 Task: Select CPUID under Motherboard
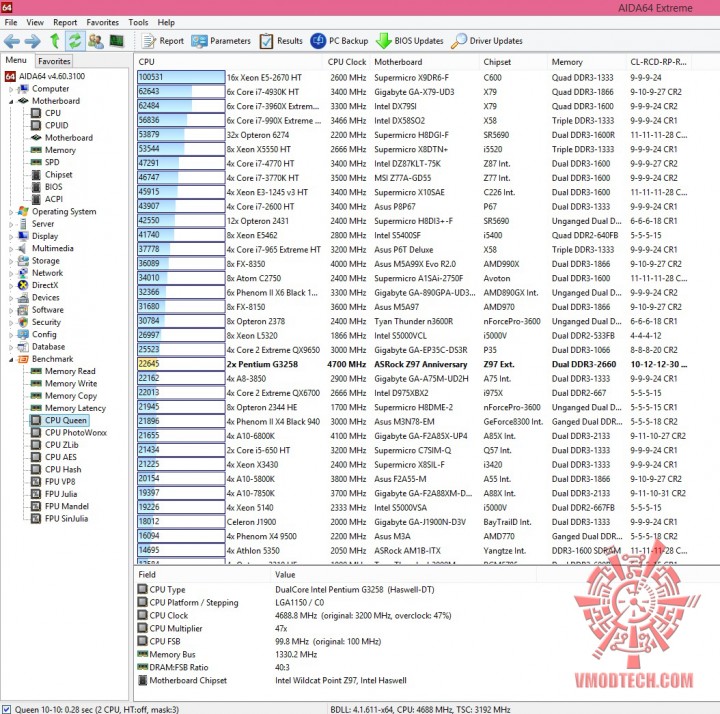(x=56, y=125)
